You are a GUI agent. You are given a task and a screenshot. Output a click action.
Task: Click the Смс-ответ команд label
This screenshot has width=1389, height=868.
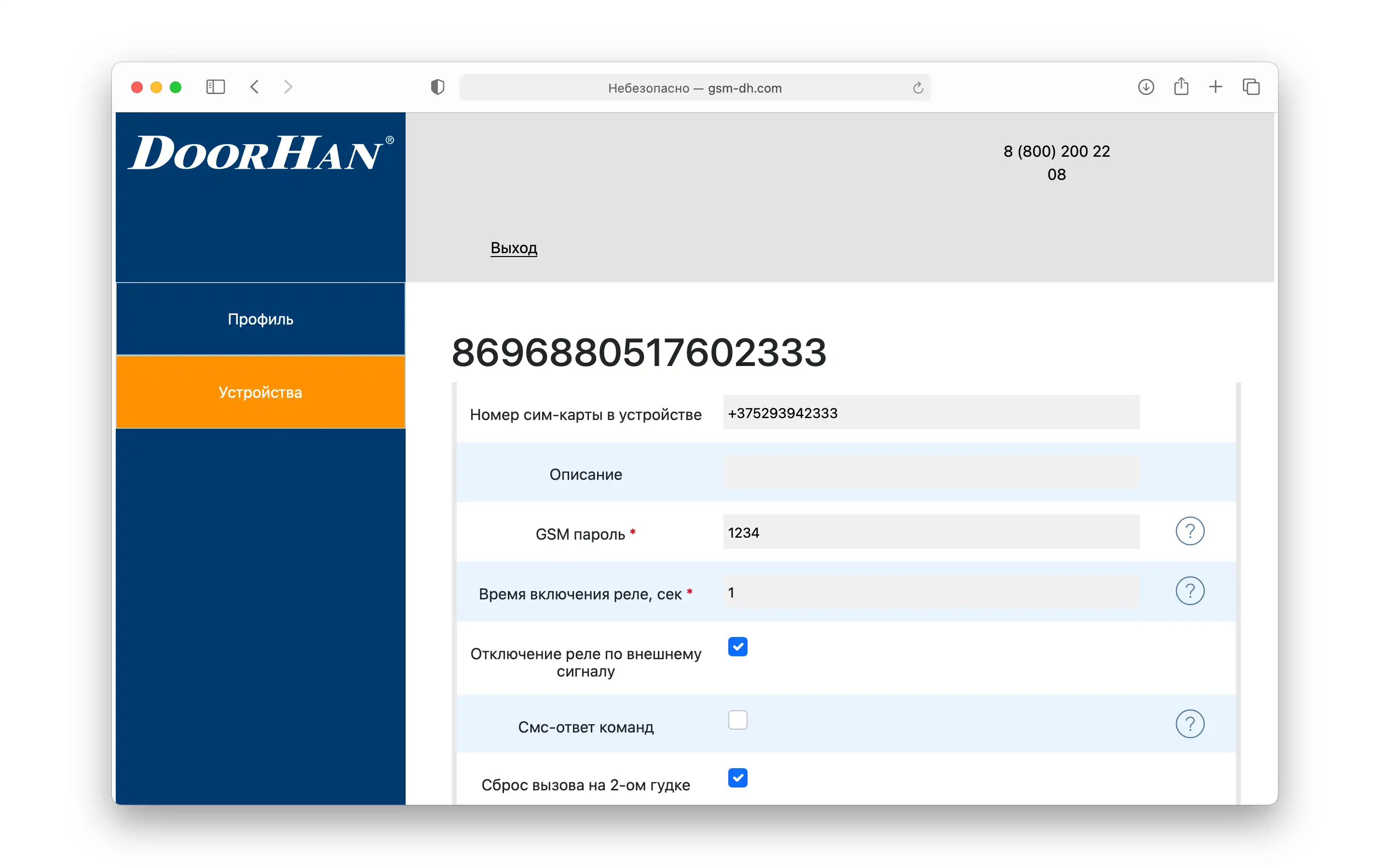pyautogui.click(x=586, y=727)
